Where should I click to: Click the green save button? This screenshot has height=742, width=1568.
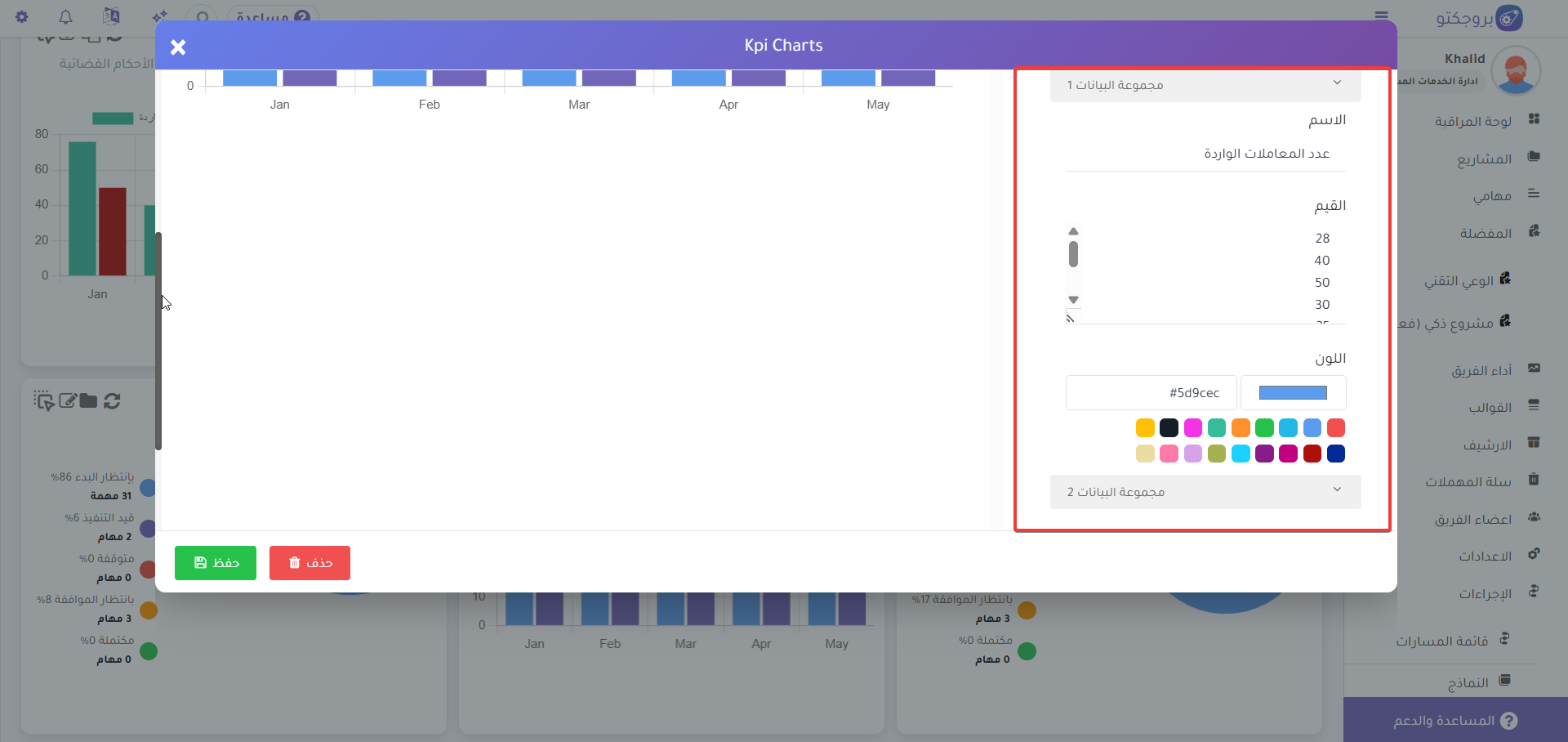(216, 563)
